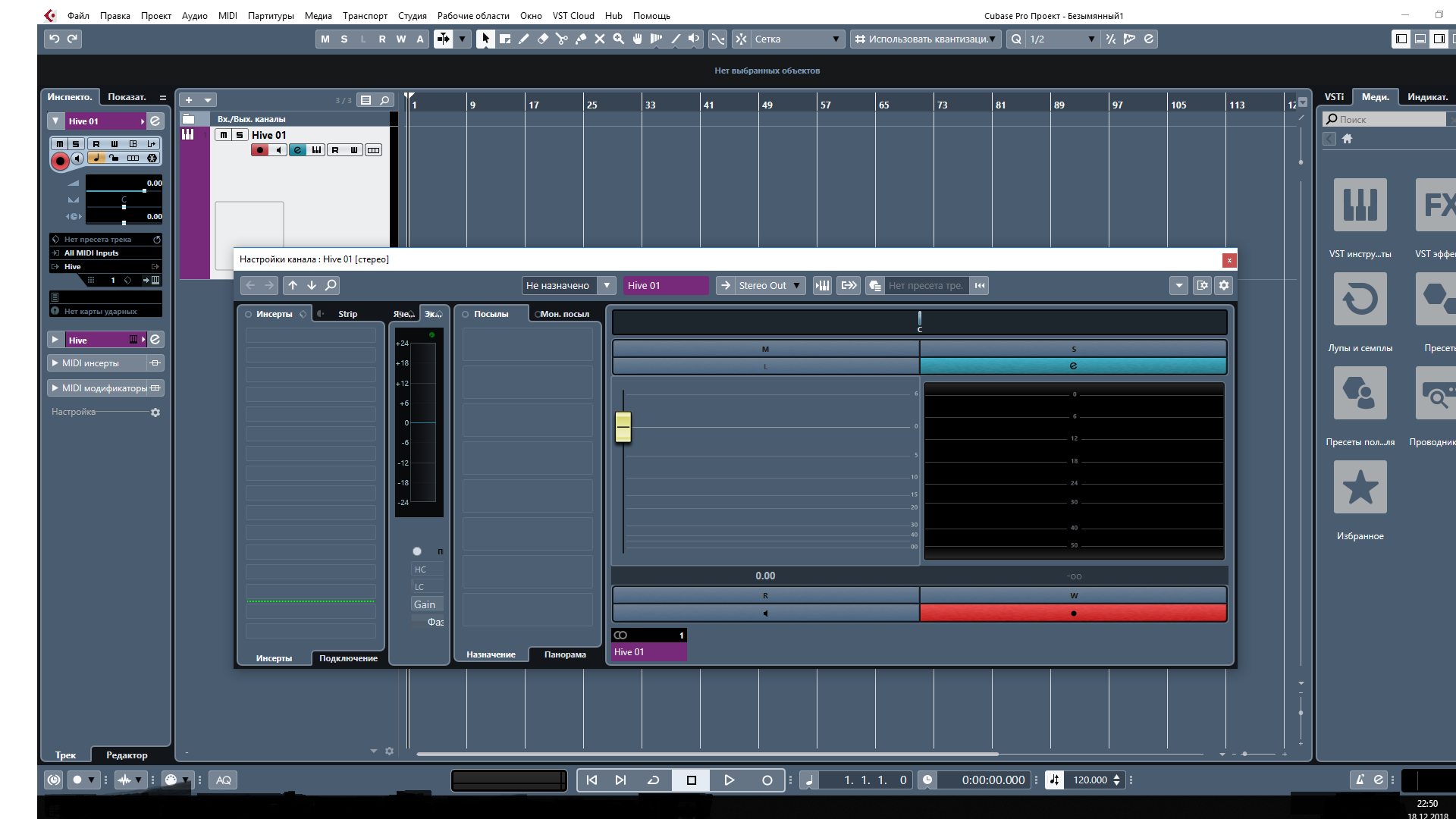Switch to the Панорама tab
1456x819 pixels.
tap(564, 654)
